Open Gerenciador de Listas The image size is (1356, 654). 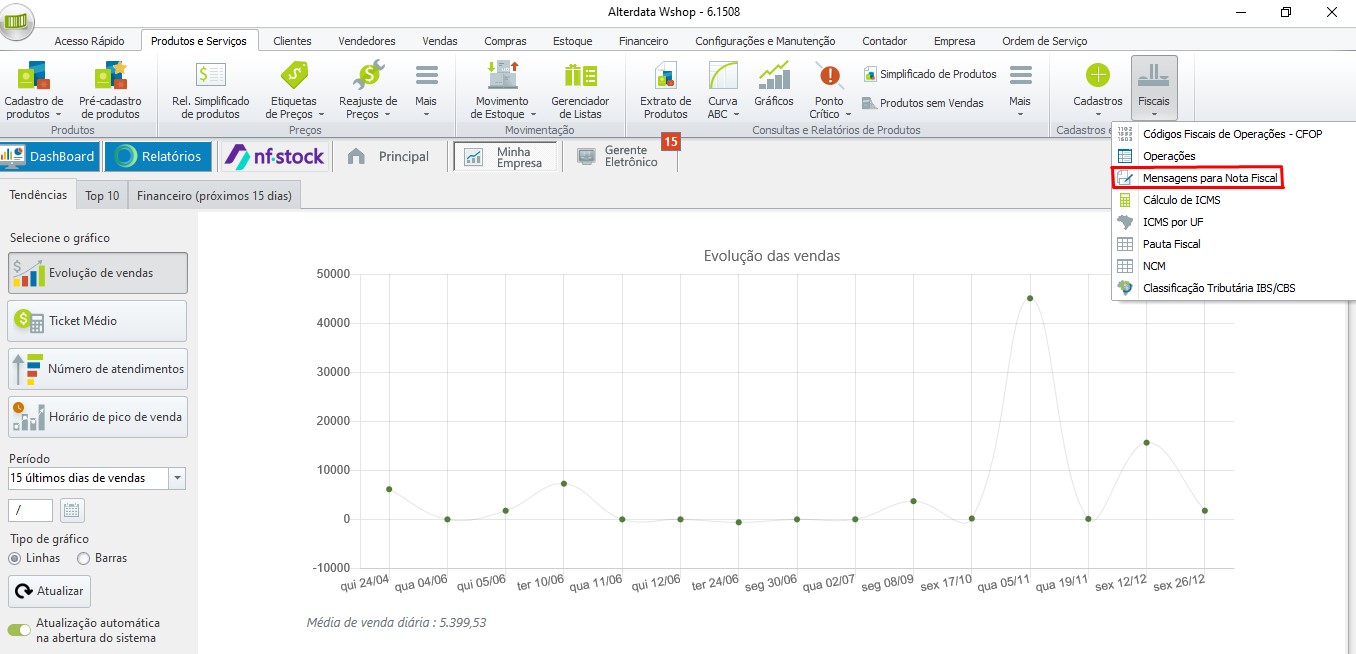pyautogui.click(x=580, y=90)
